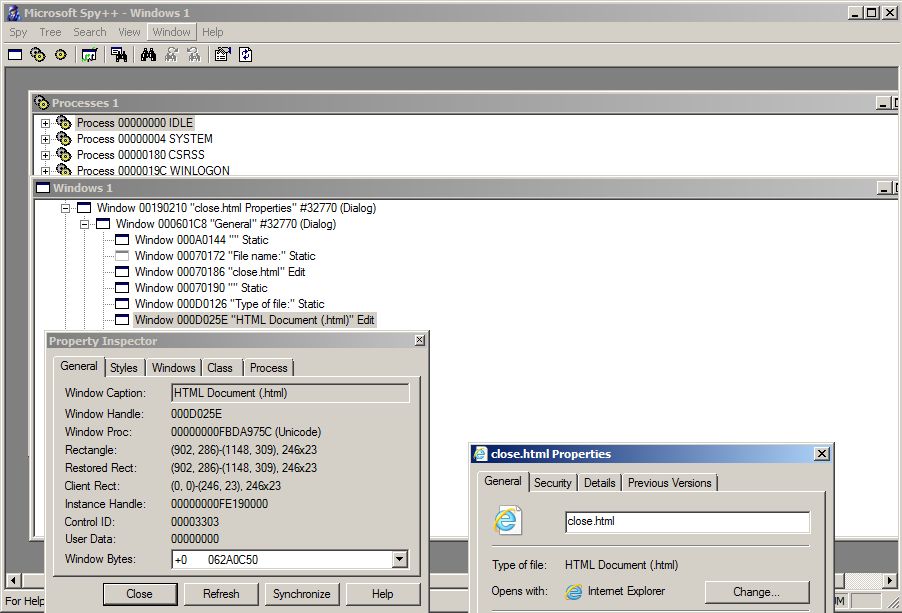The image size is (902, 613).
Task: Click the window icon of close.html Edit row
Action: pyautogui.click(x=122, y=272)
